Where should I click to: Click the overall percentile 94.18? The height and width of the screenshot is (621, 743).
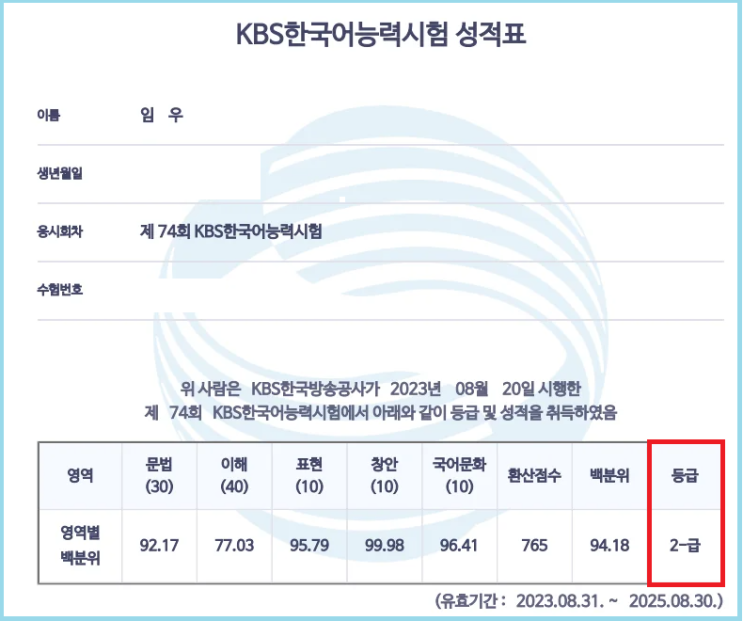(x=610, y=546)
